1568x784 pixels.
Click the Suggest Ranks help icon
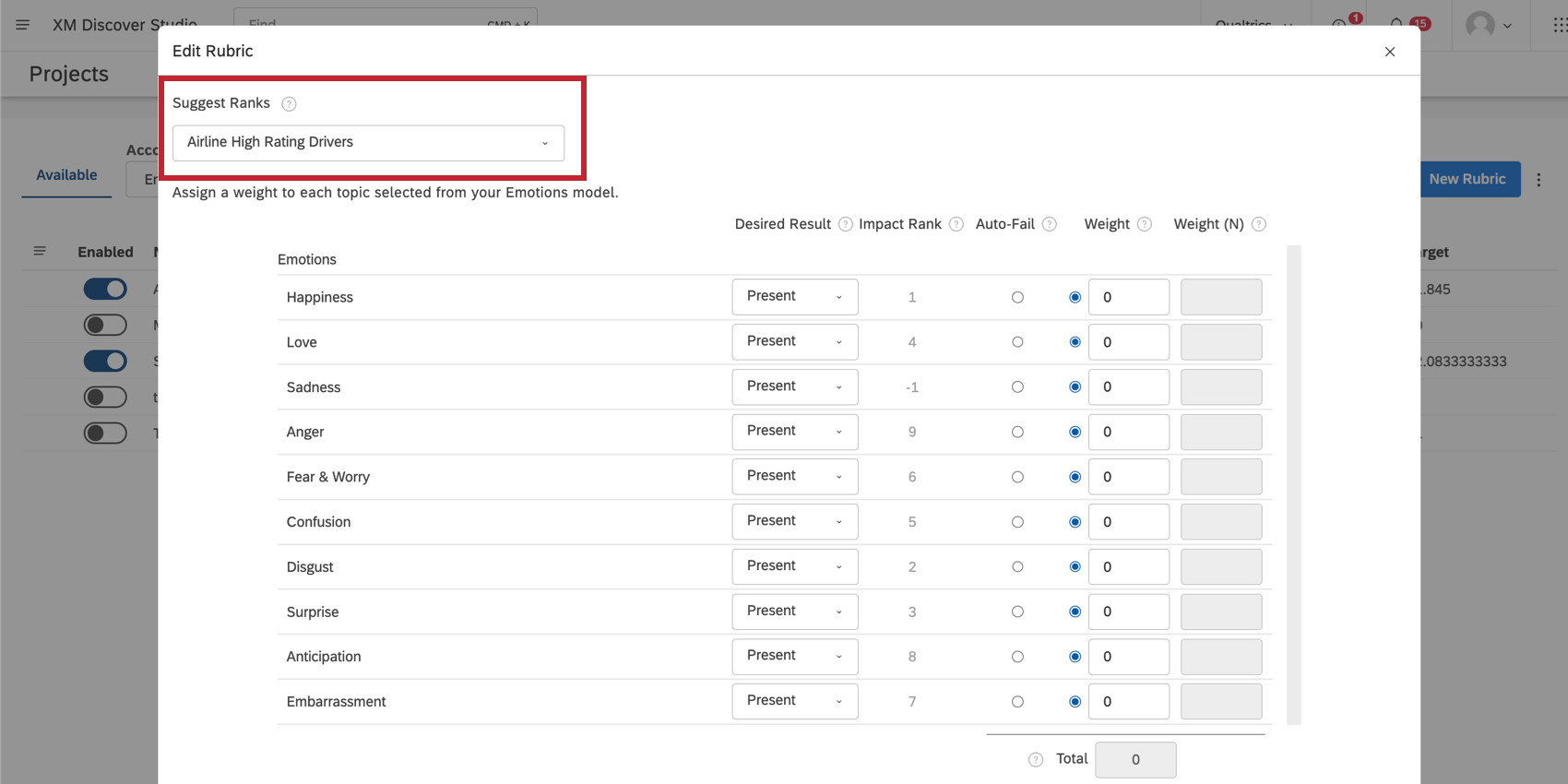click(x=289, y=104)
